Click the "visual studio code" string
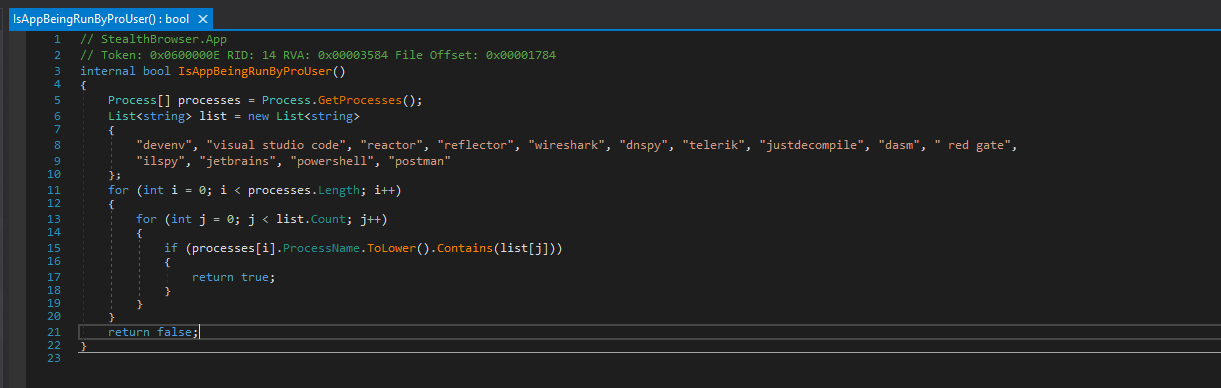The width and height of the screenshot is (1221, 388). pyautogui.click(x=276, y=146)
